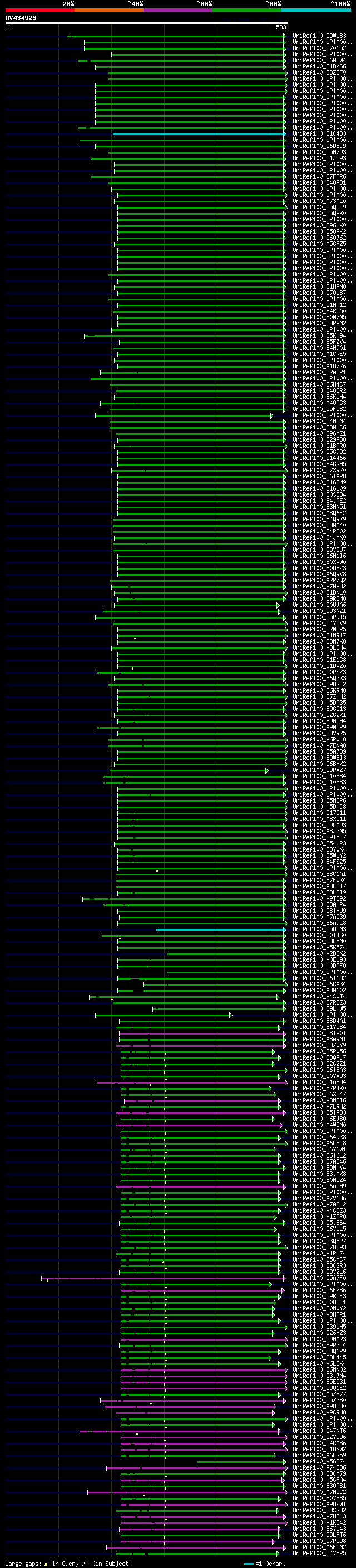Select hit UniRef100_Q96HK0
356x1568 pixels.
pyautogui.click(x=319, y=225)
